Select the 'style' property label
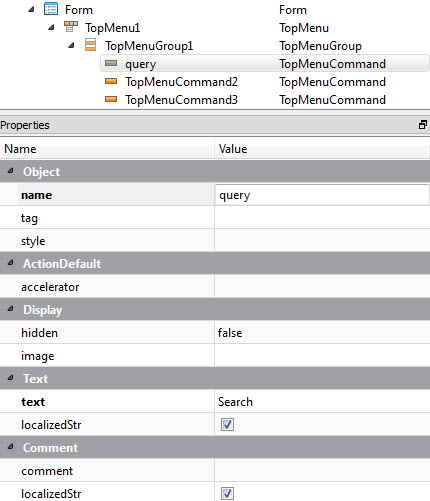430x501 pixels. pyautogui.click(x=33, y=241)
